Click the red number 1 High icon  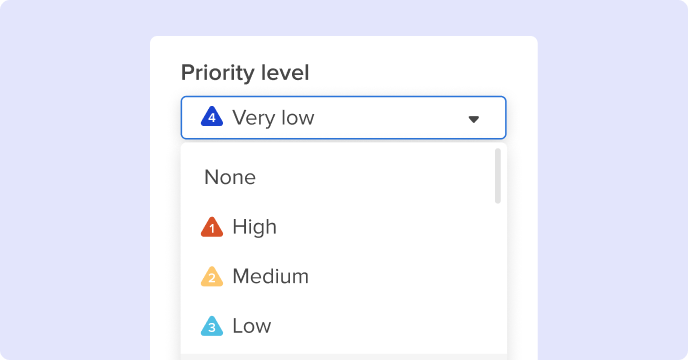coord(212,227)
